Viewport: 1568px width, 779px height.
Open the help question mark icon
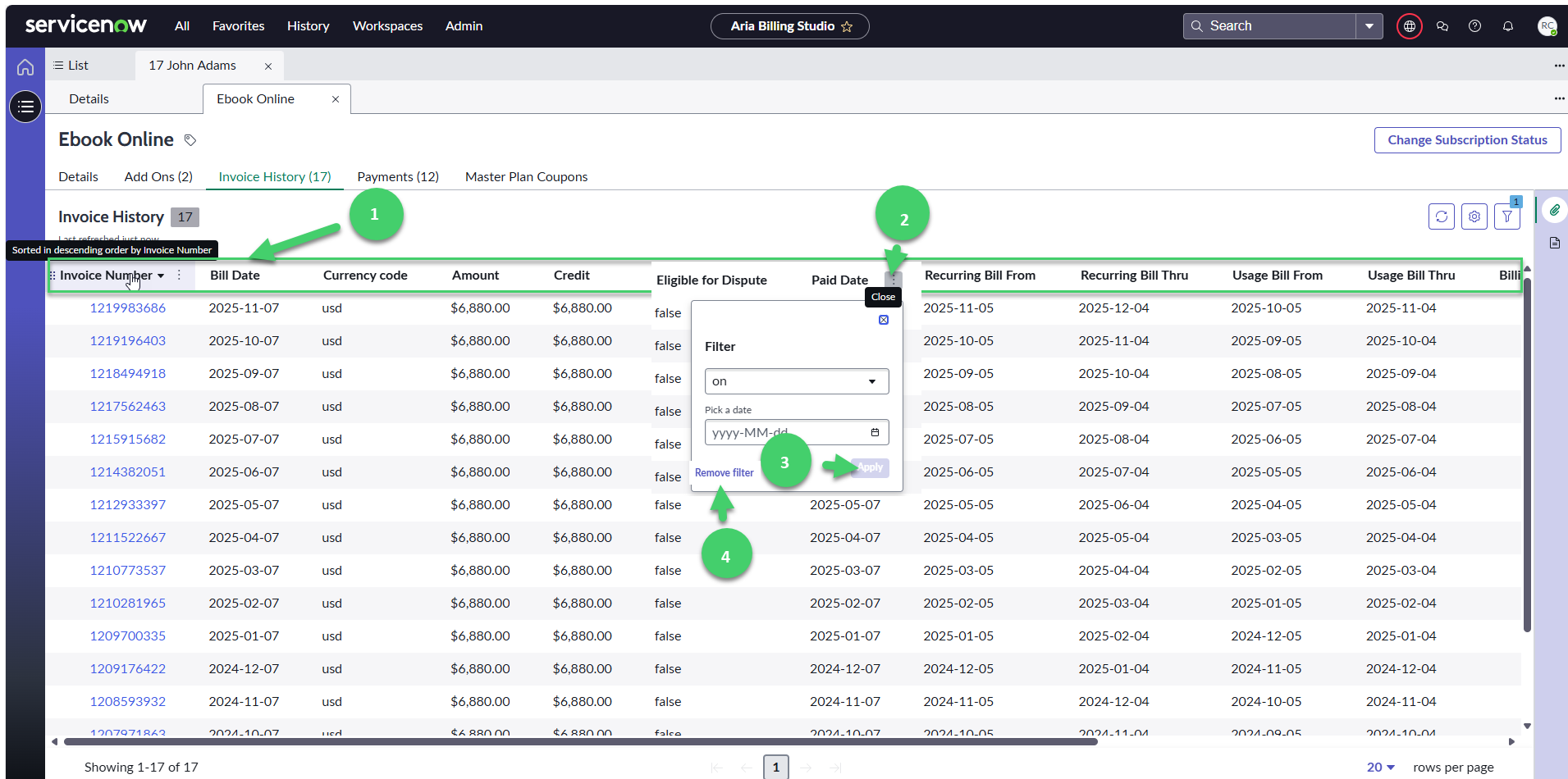[x=1474, y=26]
